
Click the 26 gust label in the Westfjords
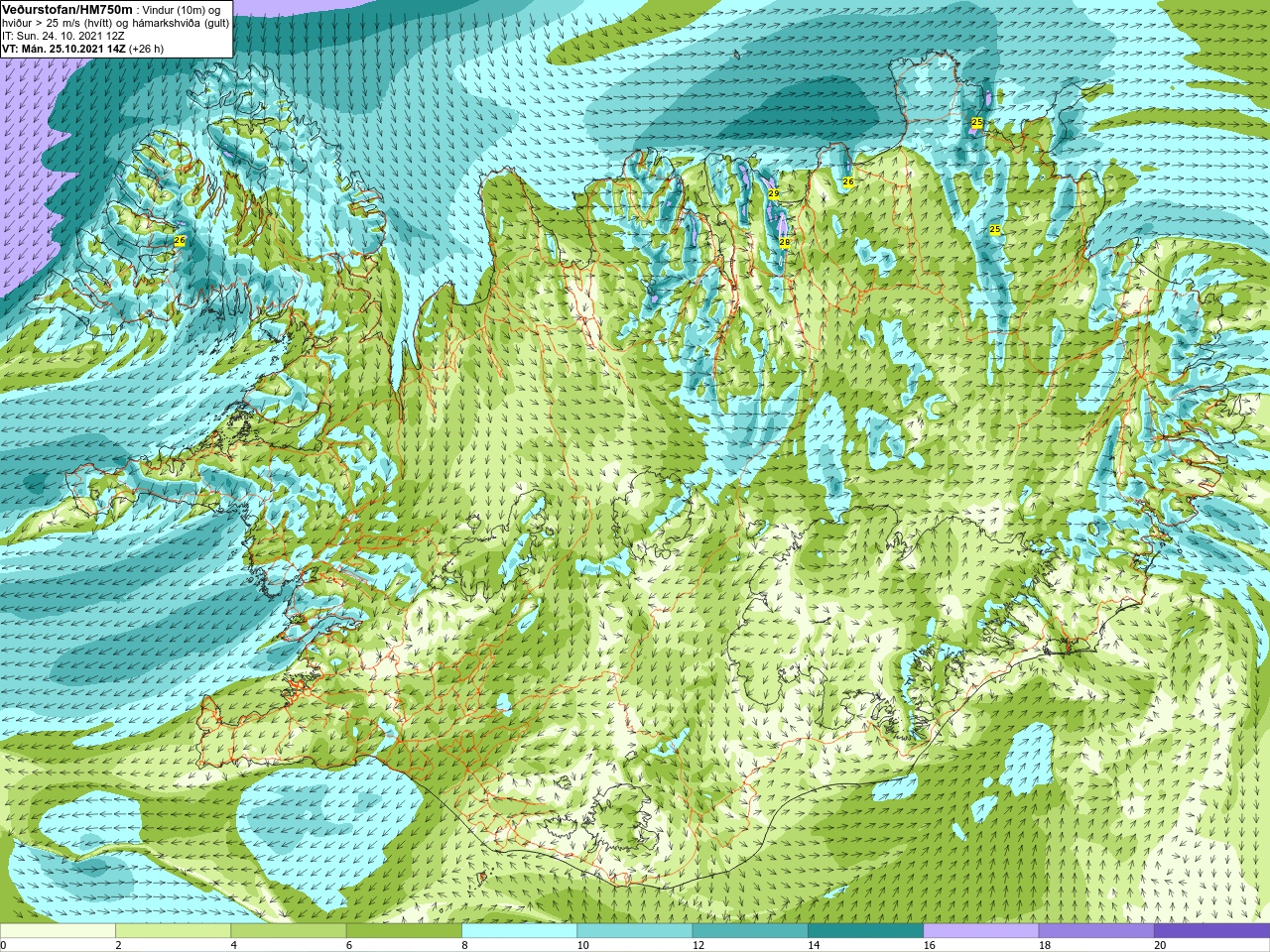coord(180,240)
